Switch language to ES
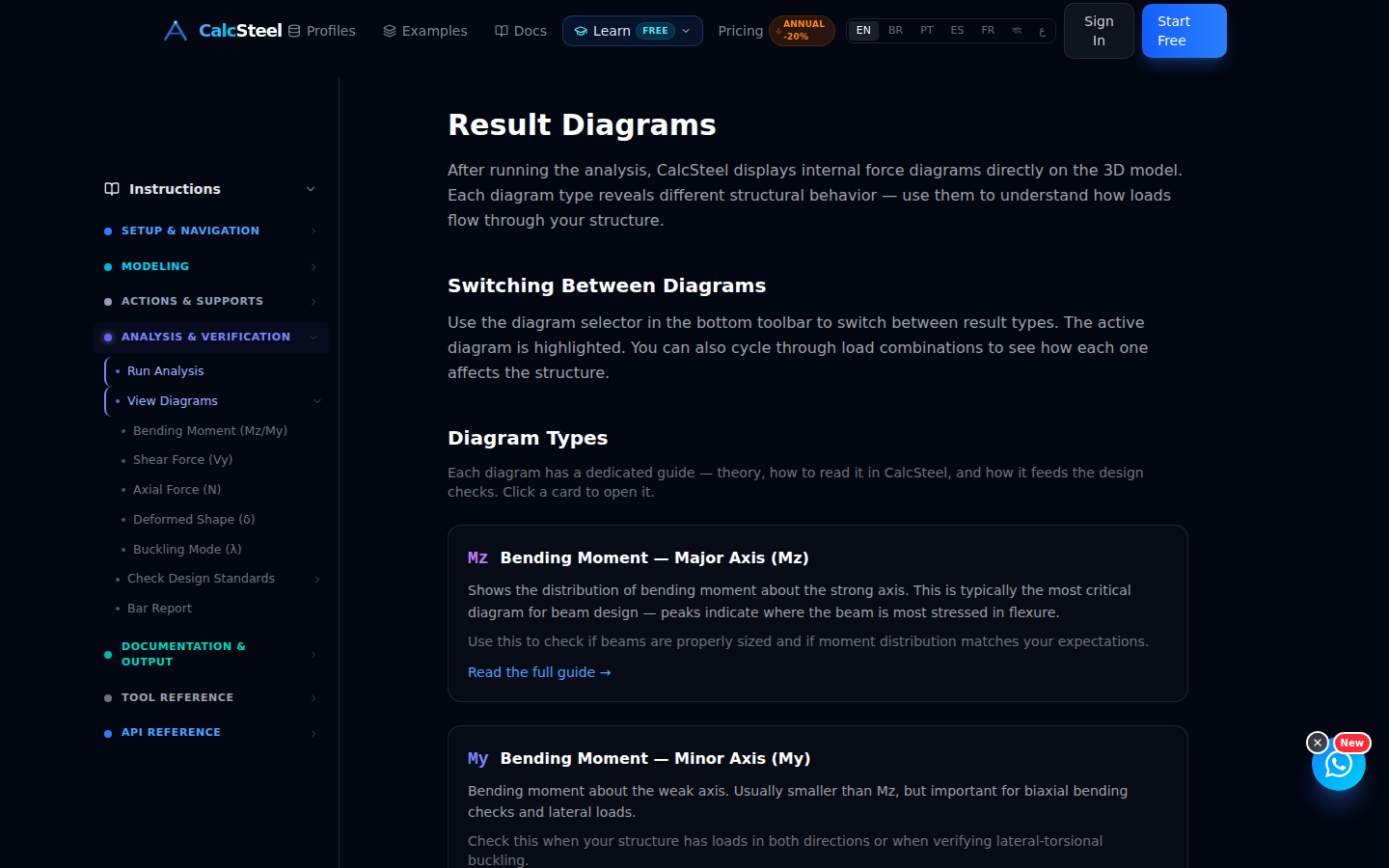 (957, 31)
